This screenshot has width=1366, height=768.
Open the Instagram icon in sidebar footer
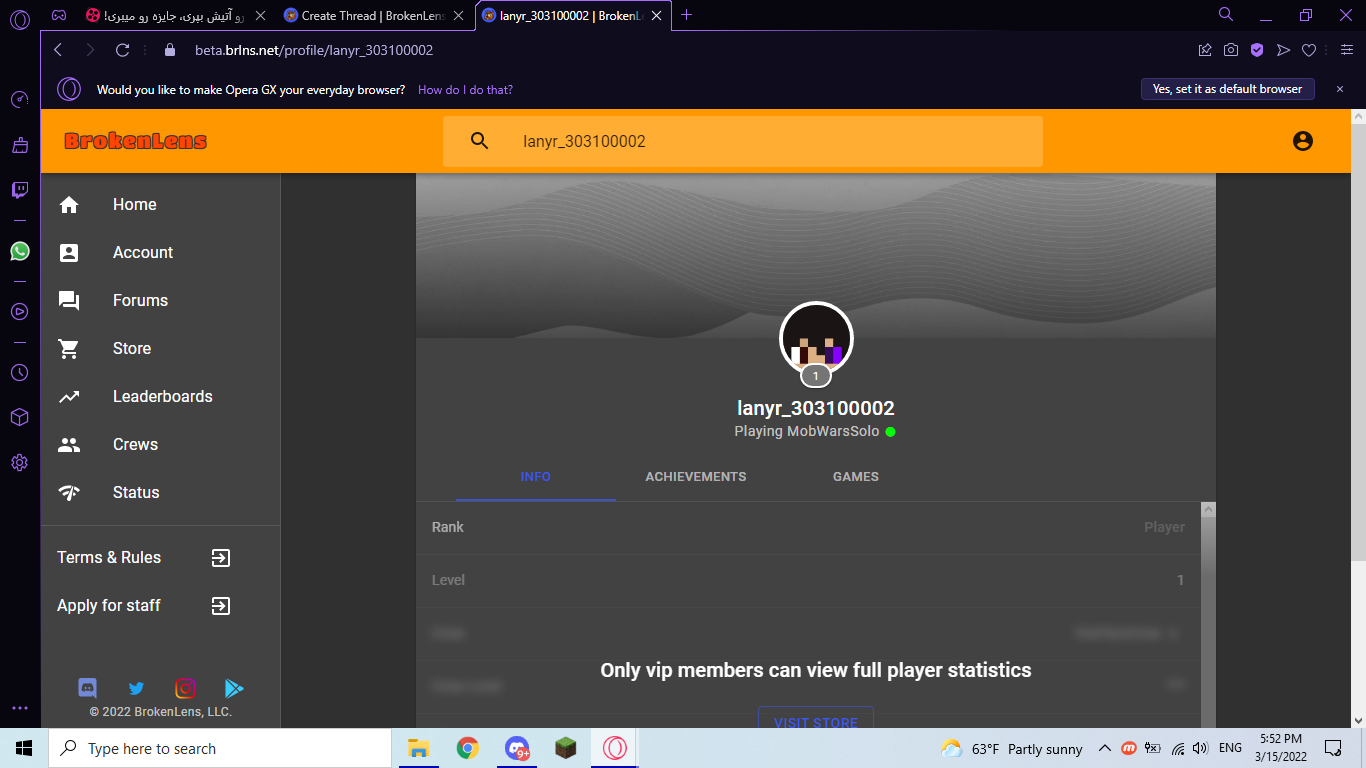[x=185, y=688]
